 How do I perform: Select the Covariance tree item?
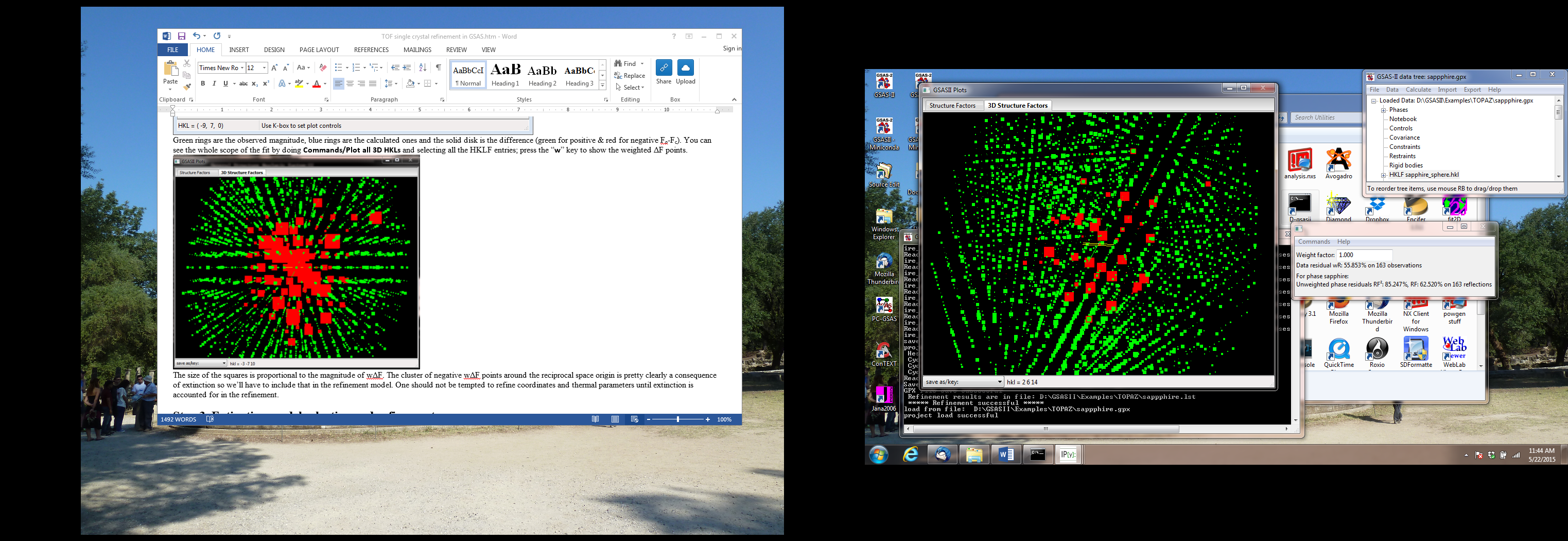pos(1404,138)
